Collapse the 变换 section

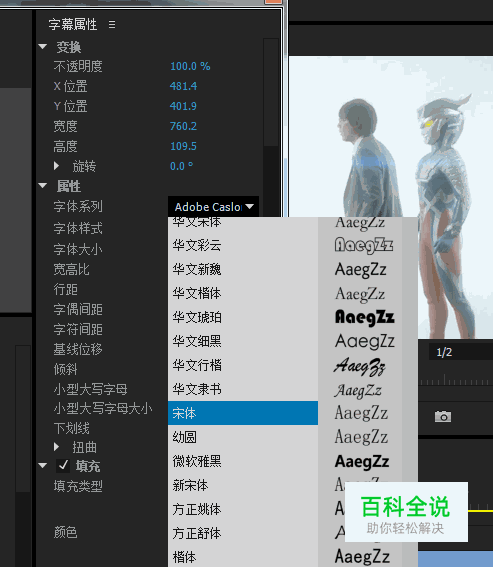coord(43,47)
